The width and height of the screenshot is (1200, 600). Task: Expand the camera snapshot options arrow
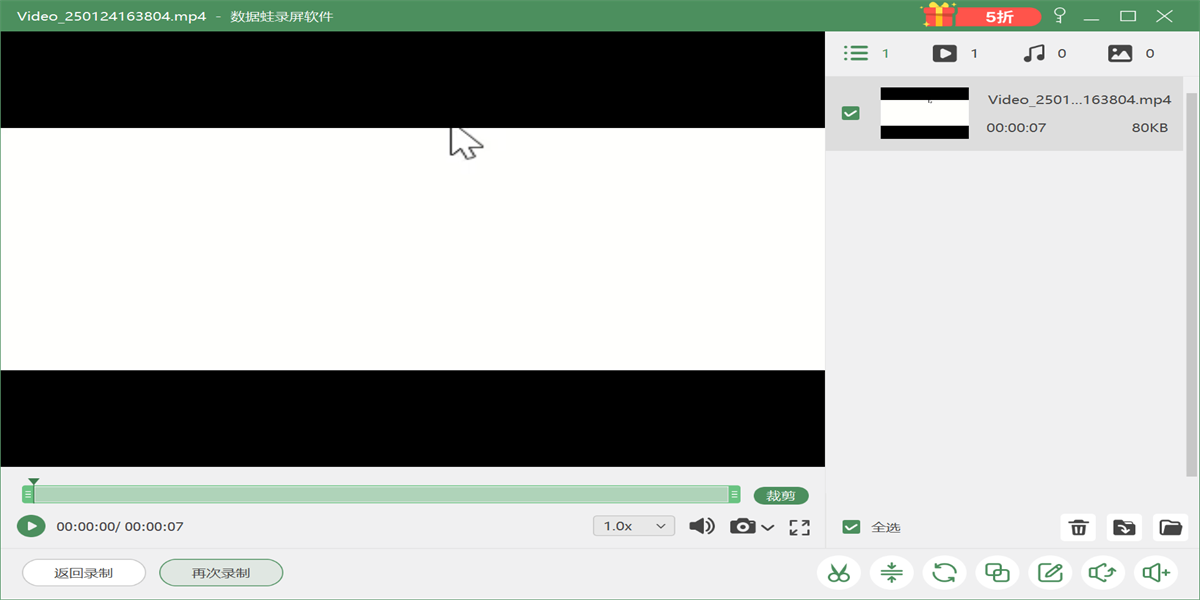pyautogui.click(x=768, y=527)
